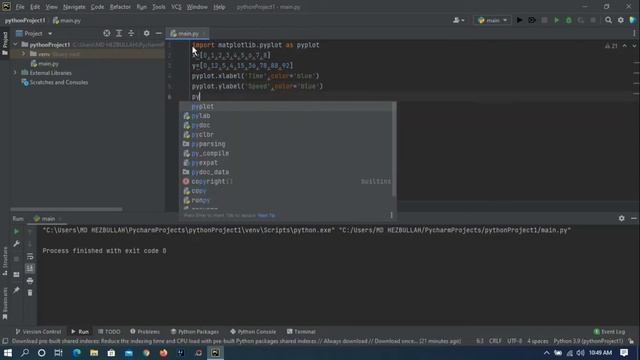Image resolution: width=640 pixels, height=360 pixels.
Task: Choose pyparsing from the completion list
Action: click(287, 144)
